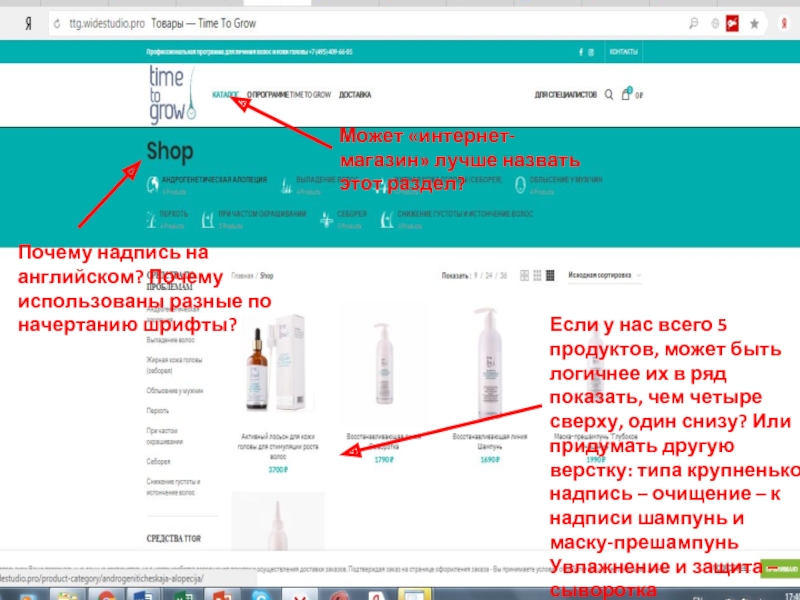Click the site search magnifier icon
The width and height of the screenshot is (800, 600).
(609, 95)
